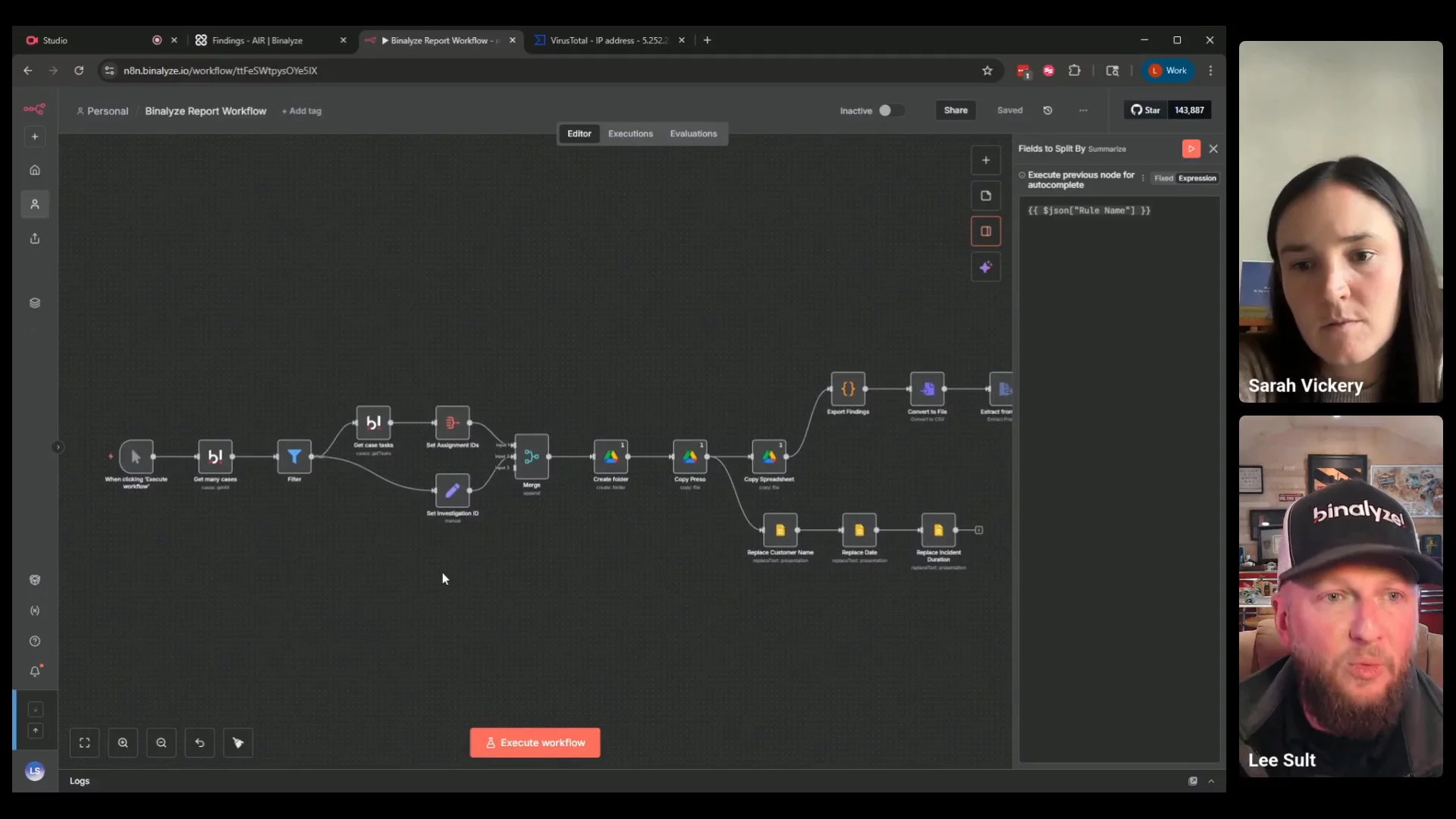
Task: Open the Evaluations tab
Action: click(x=693, y=133)
